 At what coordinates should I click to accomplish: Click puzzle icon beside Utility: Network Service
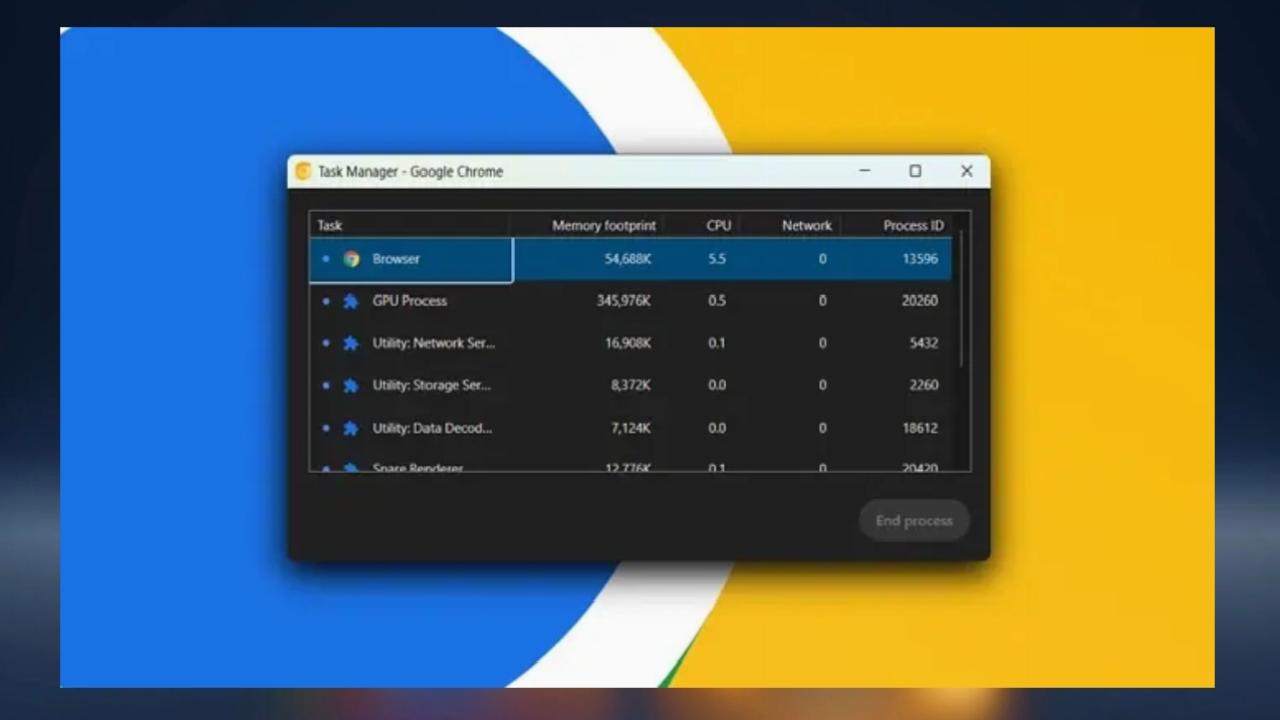tap(351, 343)
